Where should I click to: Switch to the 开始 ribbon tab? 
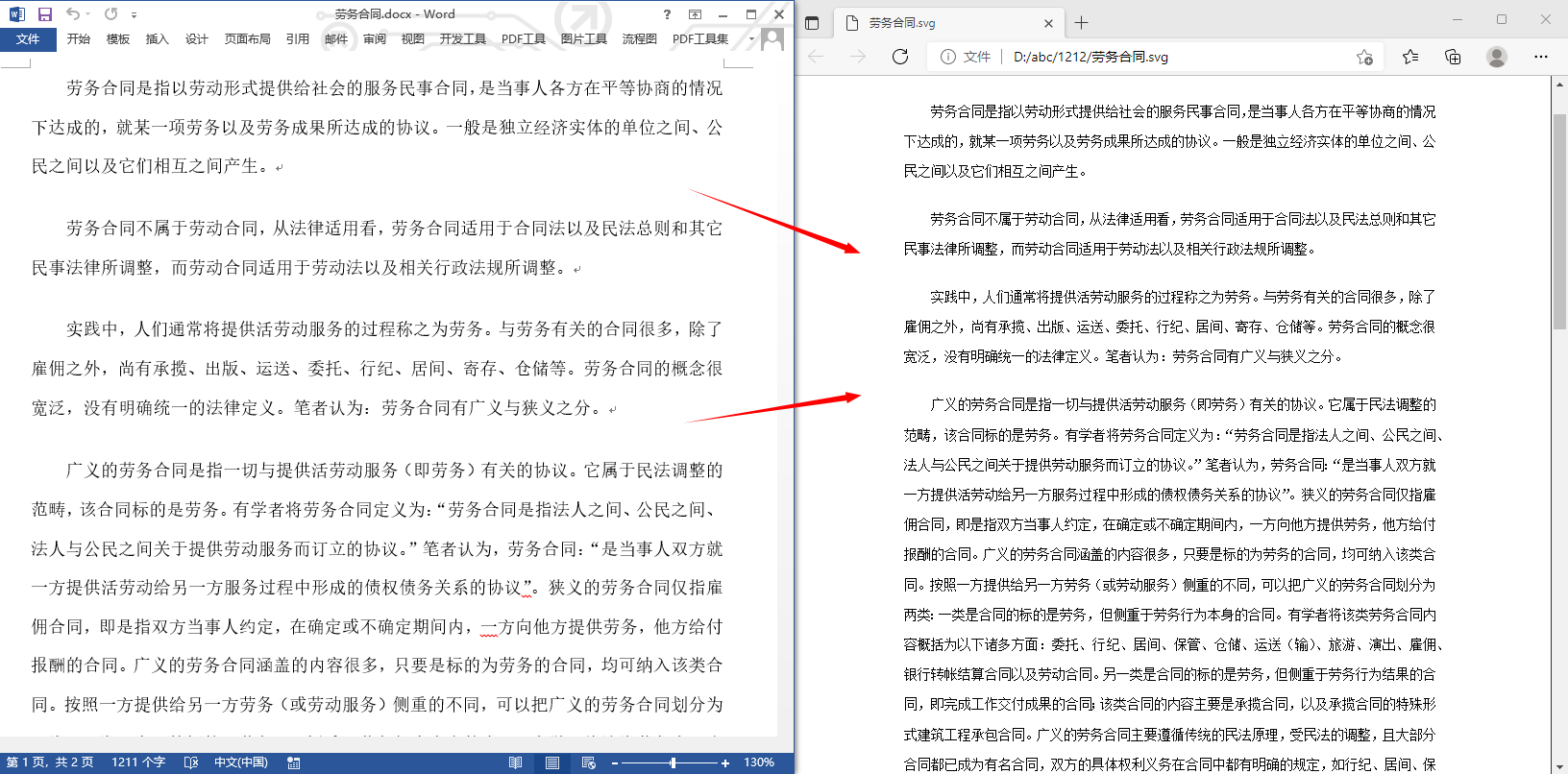pos(79,39)
